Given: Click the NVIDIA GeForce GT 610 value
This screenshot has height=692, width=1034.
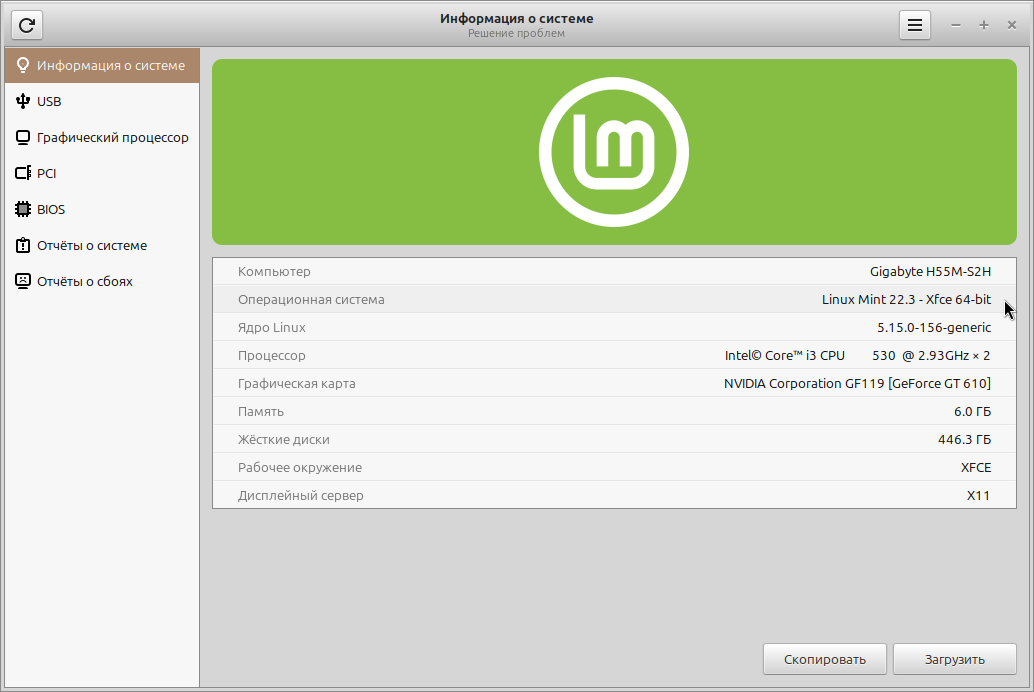Looking at the screenshot, I should [x=857, y=383].
